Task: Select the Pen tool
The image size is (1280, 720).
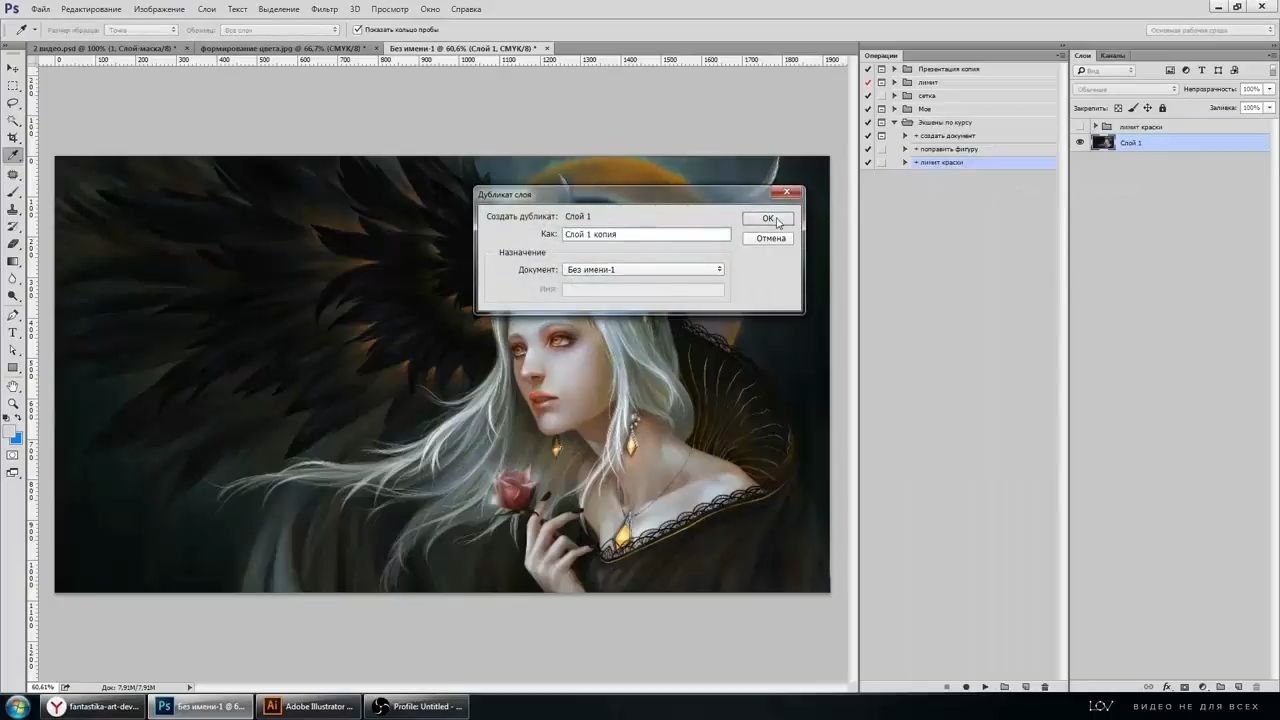Action: tap(13, 315)
